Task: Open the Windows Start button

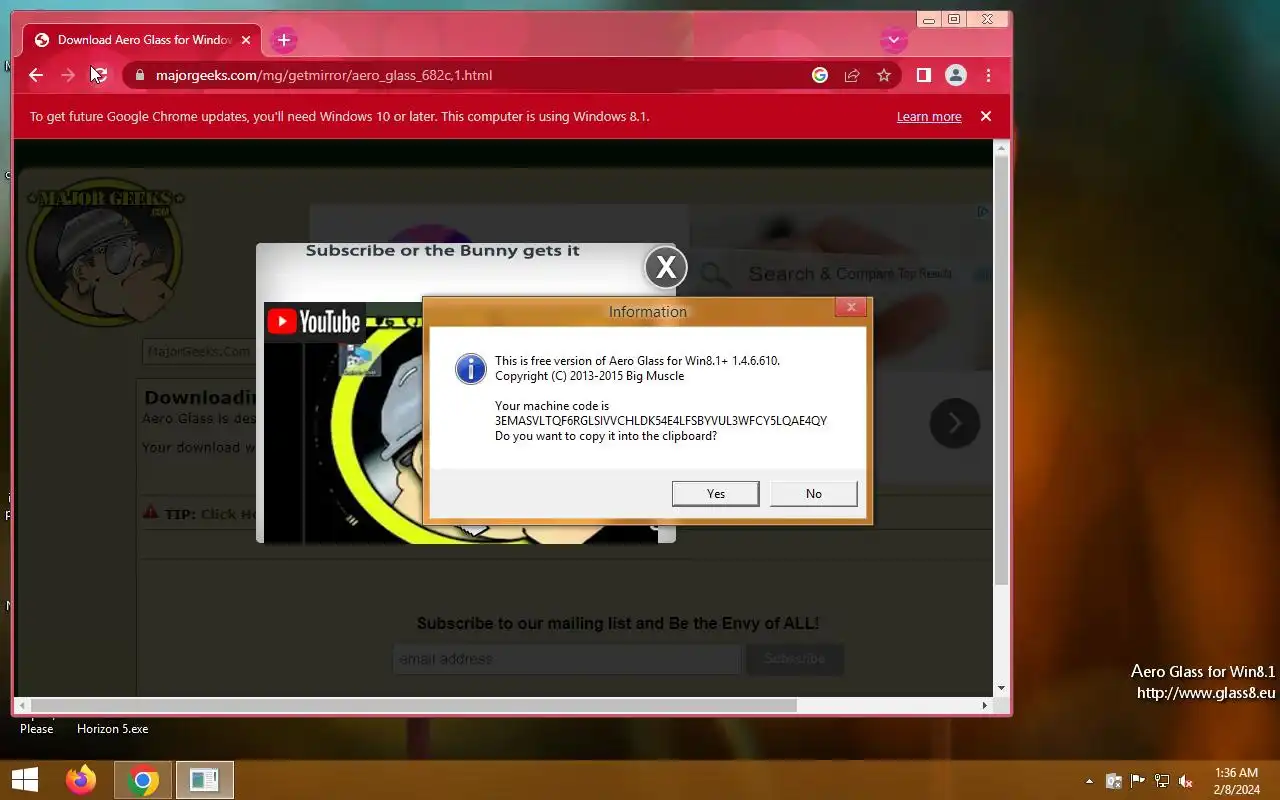Action: (x=25, y=780)
